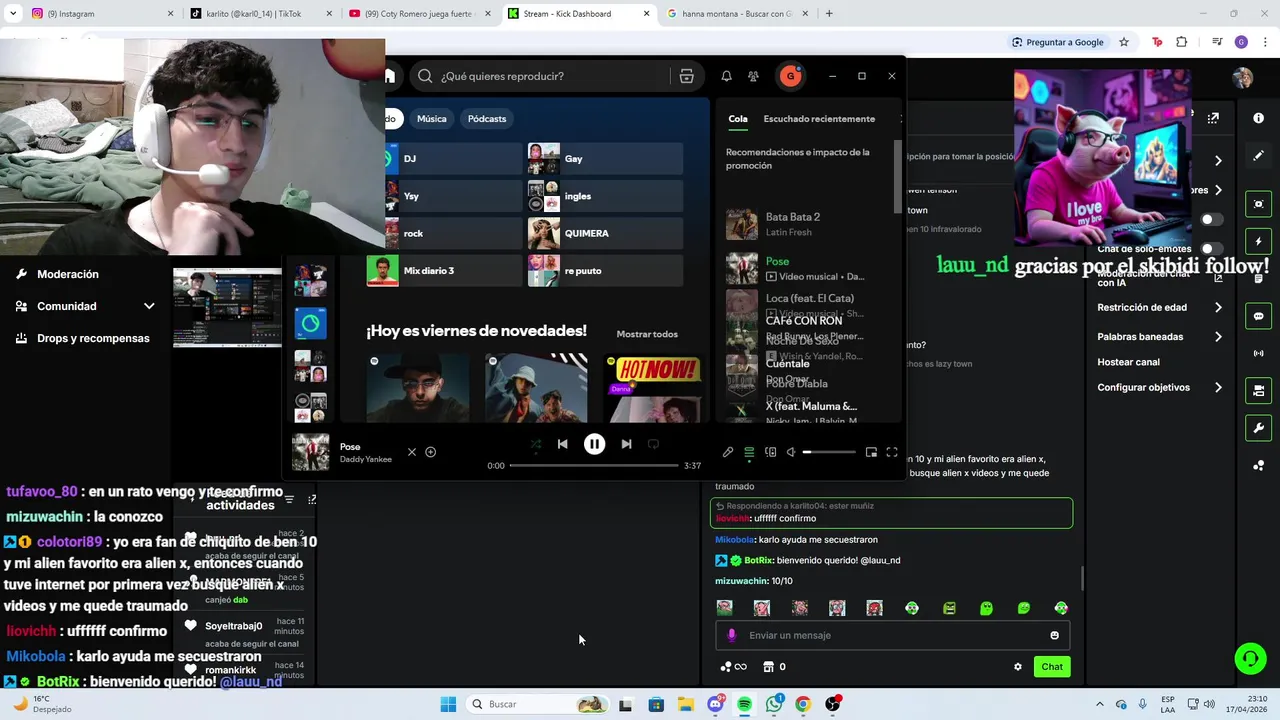Open chat settings gear icon
Image resolution: width=1280 pixels, height=720 pixels.
click(1018, 667)
